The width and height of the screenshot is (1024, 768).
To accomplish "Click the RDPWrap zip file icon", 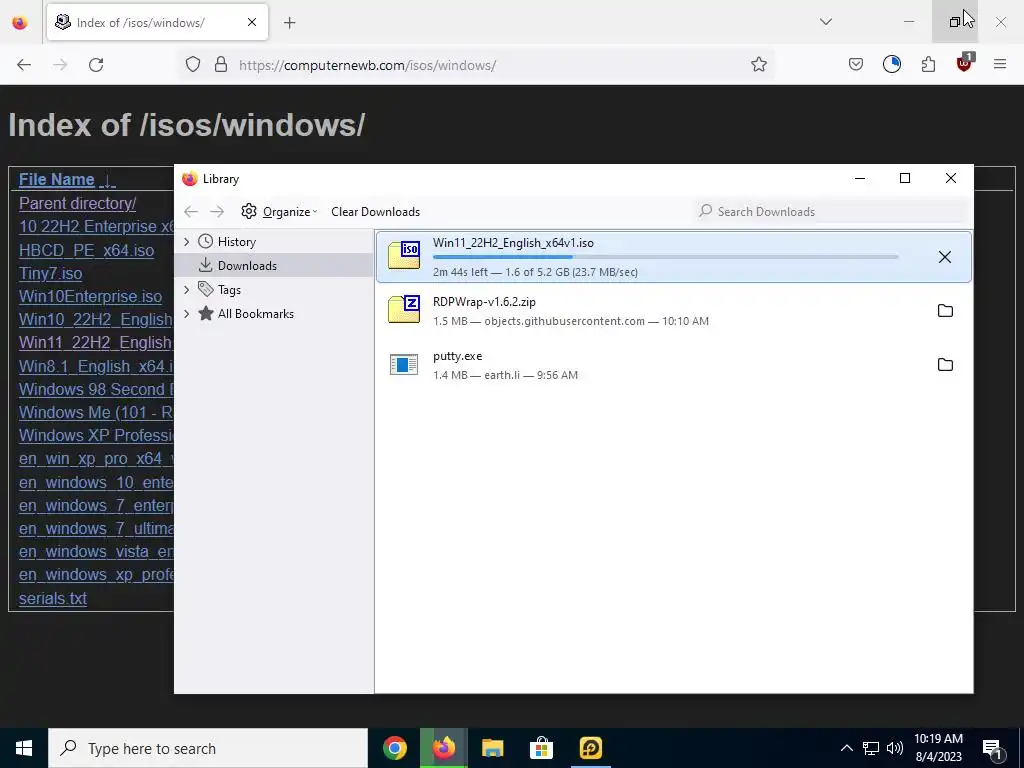I will (x=404, y=310).
